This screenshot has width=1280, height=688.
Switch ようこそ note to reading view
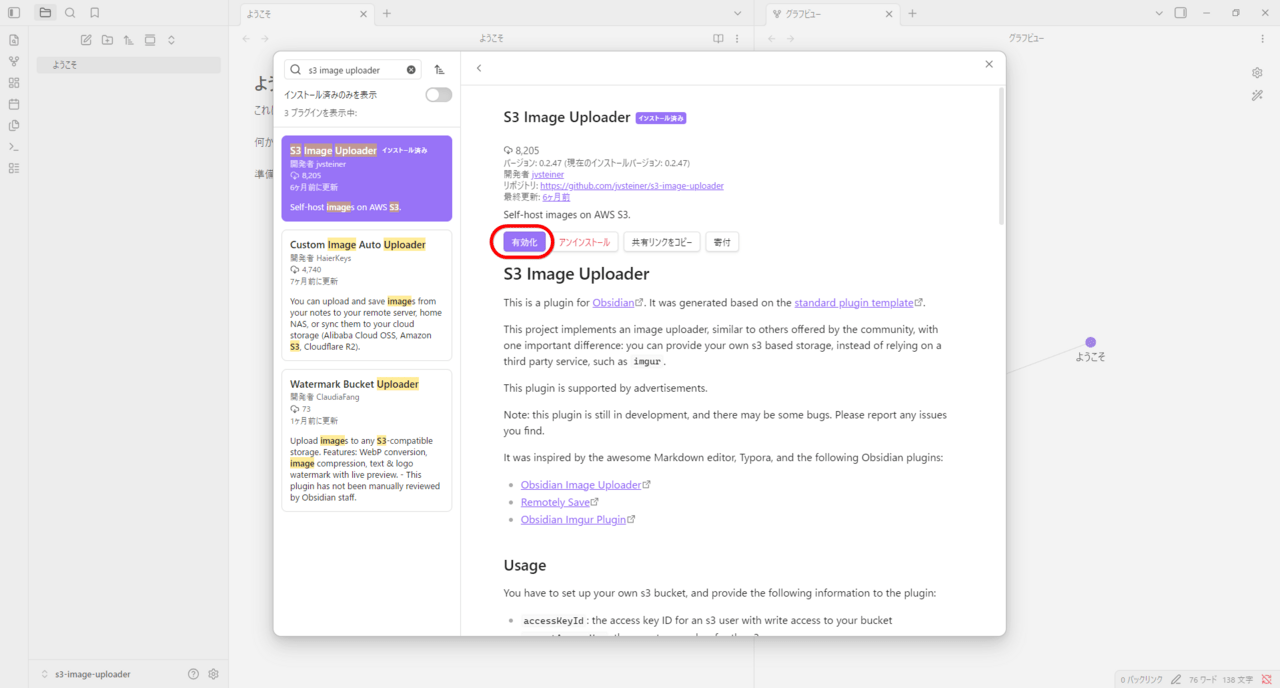pos(718,39)
